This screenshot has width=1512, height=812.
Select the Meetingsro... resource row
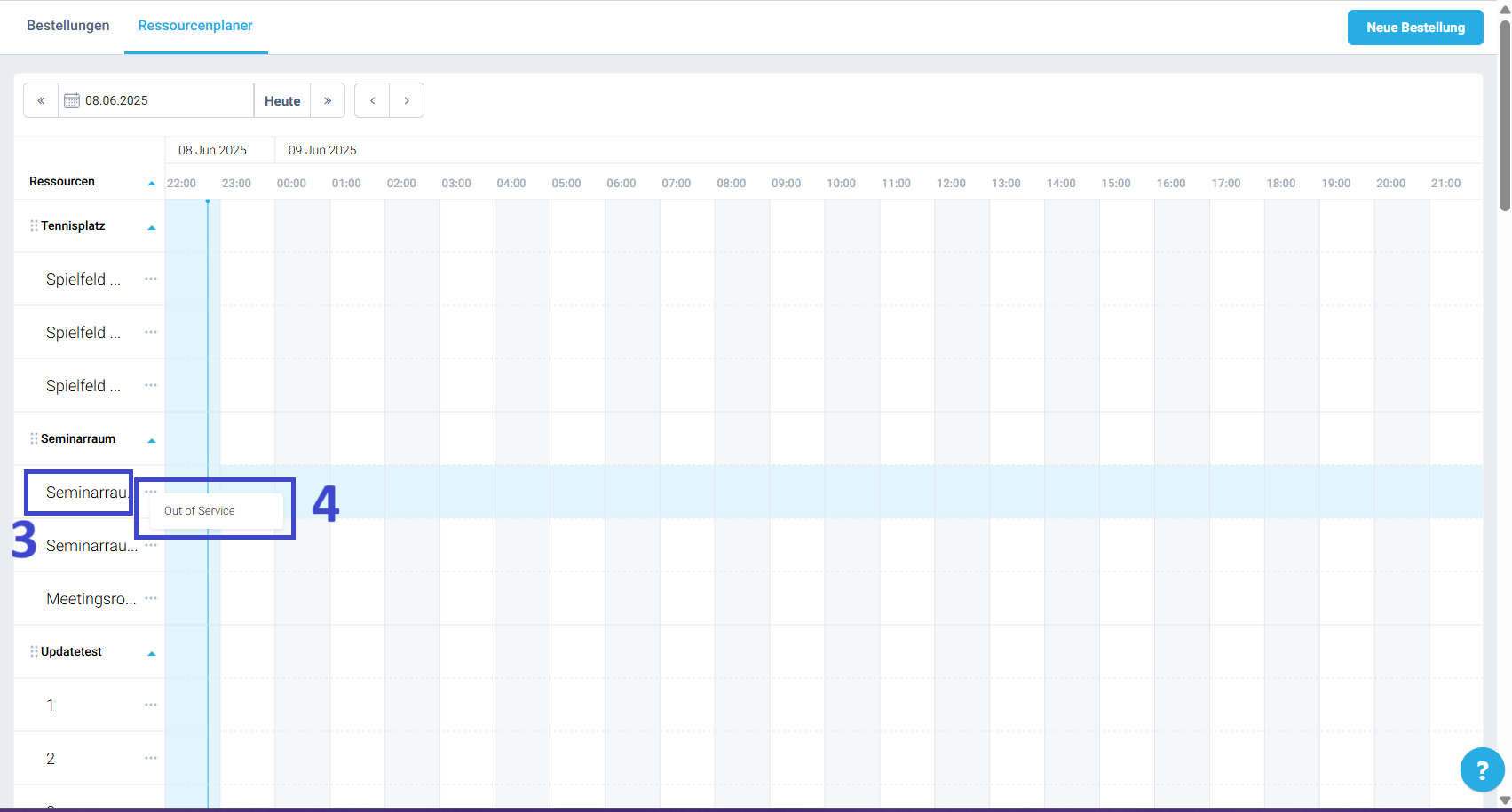coord(91,599)
